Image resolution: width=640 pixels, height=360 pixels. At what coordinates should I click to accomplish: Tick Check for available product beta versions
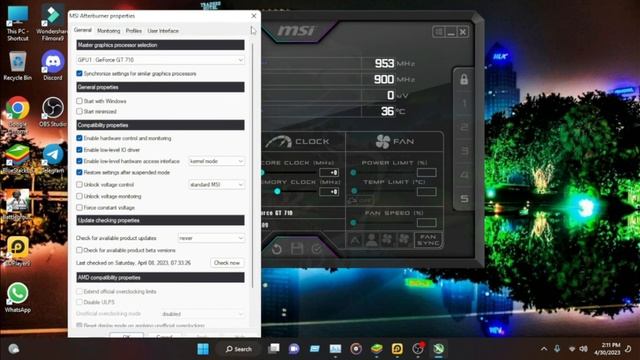(79, 250)
